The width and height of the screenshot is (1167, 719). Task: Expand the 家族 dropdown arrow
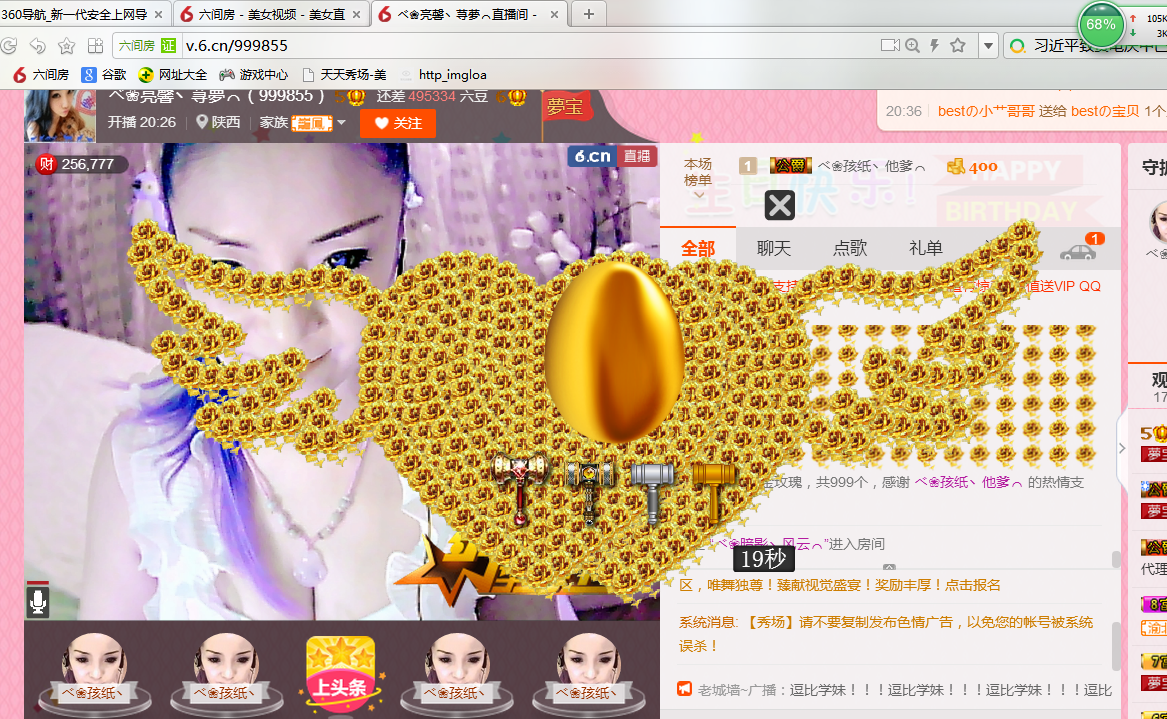pyautogui.click(x=342, y=122)
